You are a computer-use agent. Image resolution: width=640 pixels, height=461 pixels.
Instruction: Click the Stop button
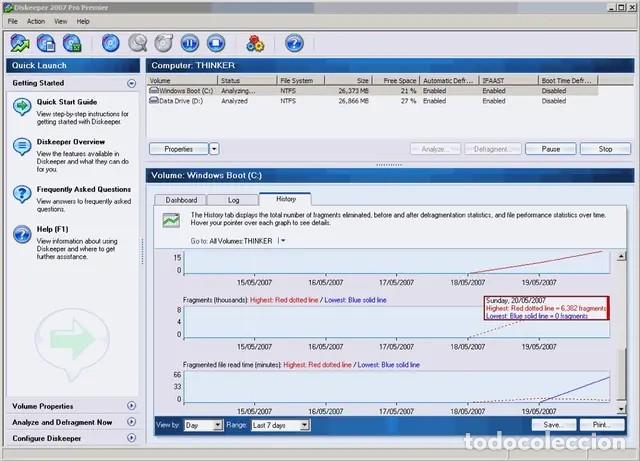tap(605, 149)
